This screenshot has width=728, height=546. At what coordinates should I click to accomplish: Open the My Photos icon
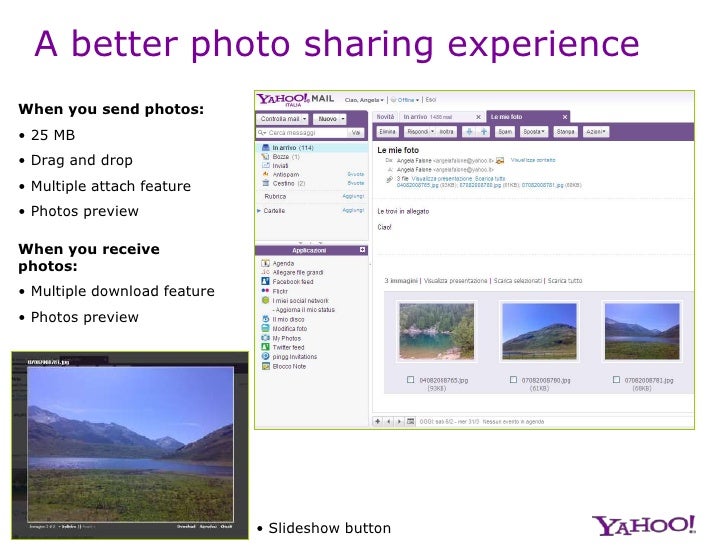point(266,338)
